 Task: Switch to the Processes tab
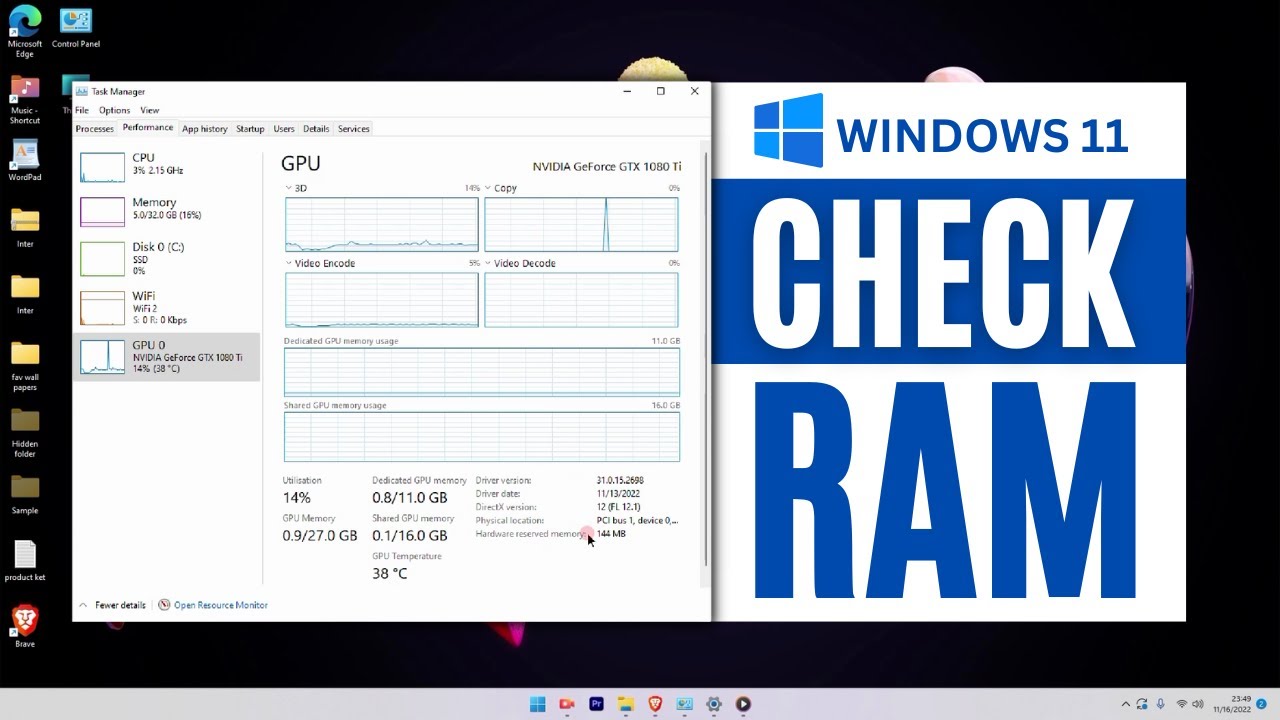pyautogui.click(x=95, y=129)
